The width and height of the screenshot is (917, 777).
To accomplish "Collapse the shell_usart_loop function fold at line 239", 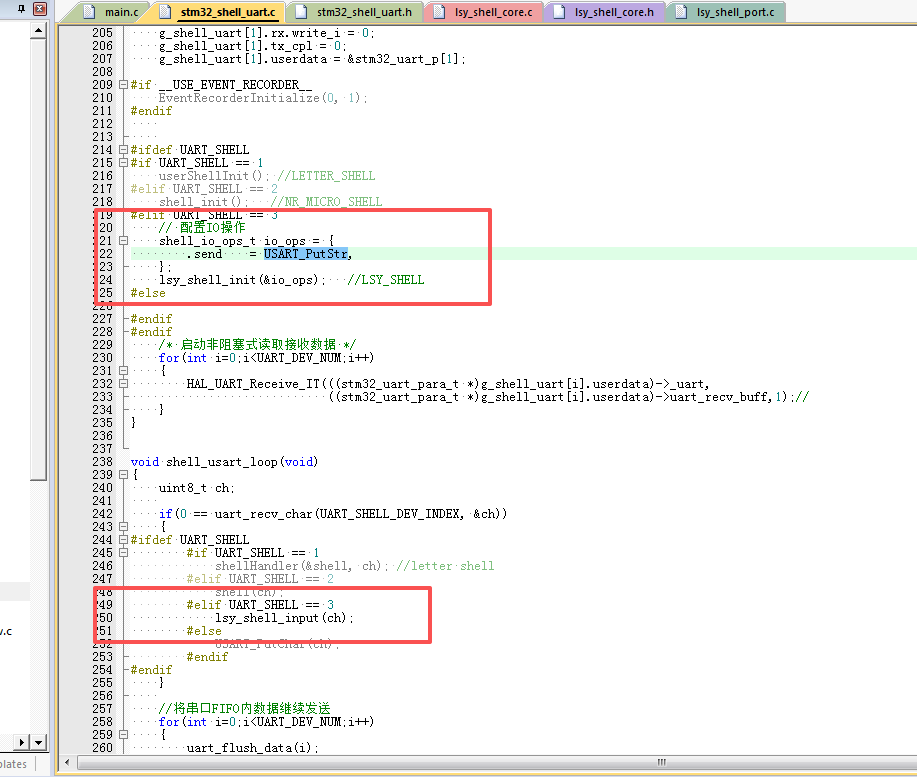I will coord(123,475).
